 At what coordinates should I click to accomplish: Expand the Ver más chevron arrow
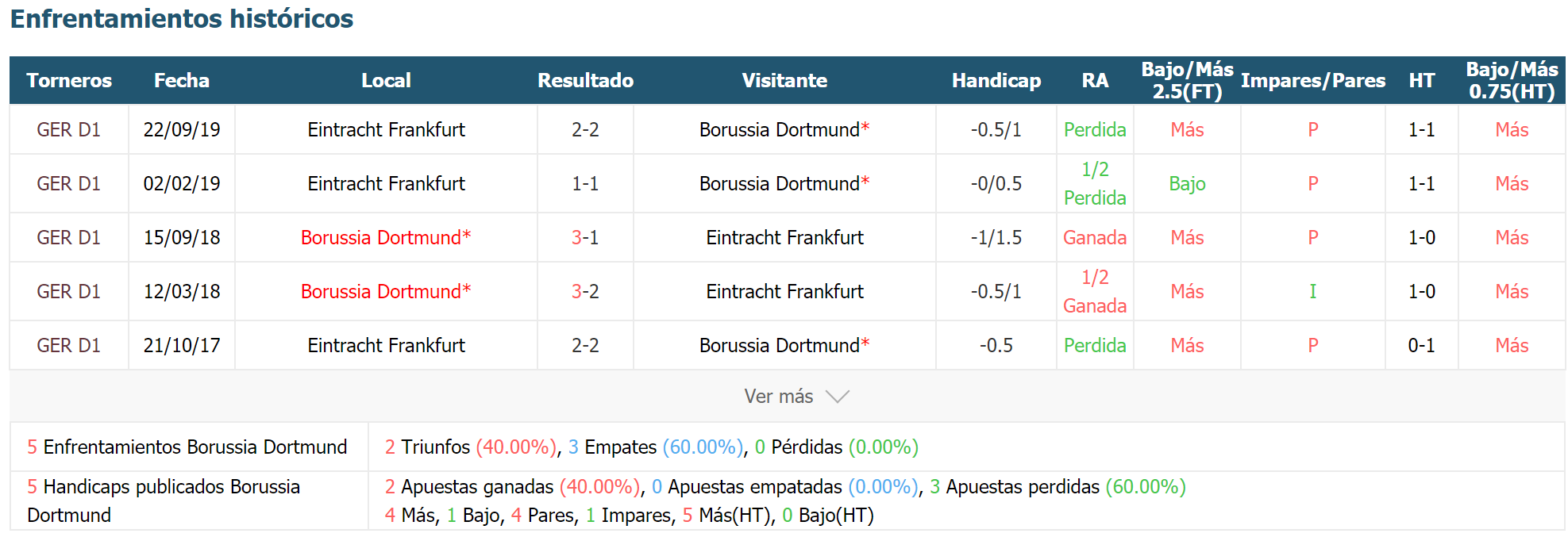pos(837,397)
